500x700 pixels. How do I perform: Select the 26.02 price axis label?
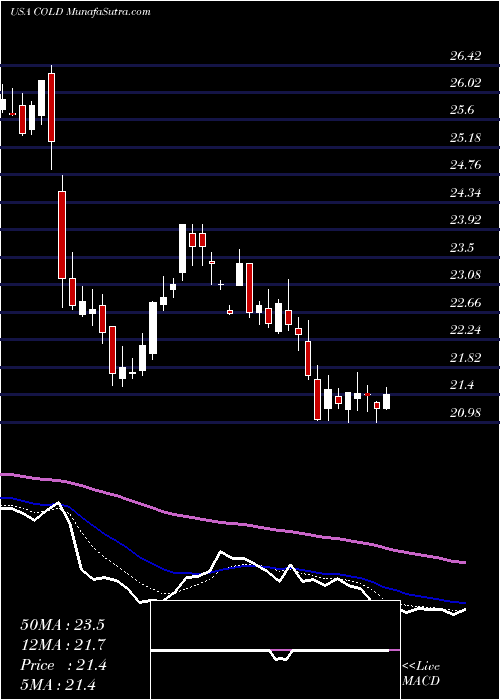pos(465,83)
